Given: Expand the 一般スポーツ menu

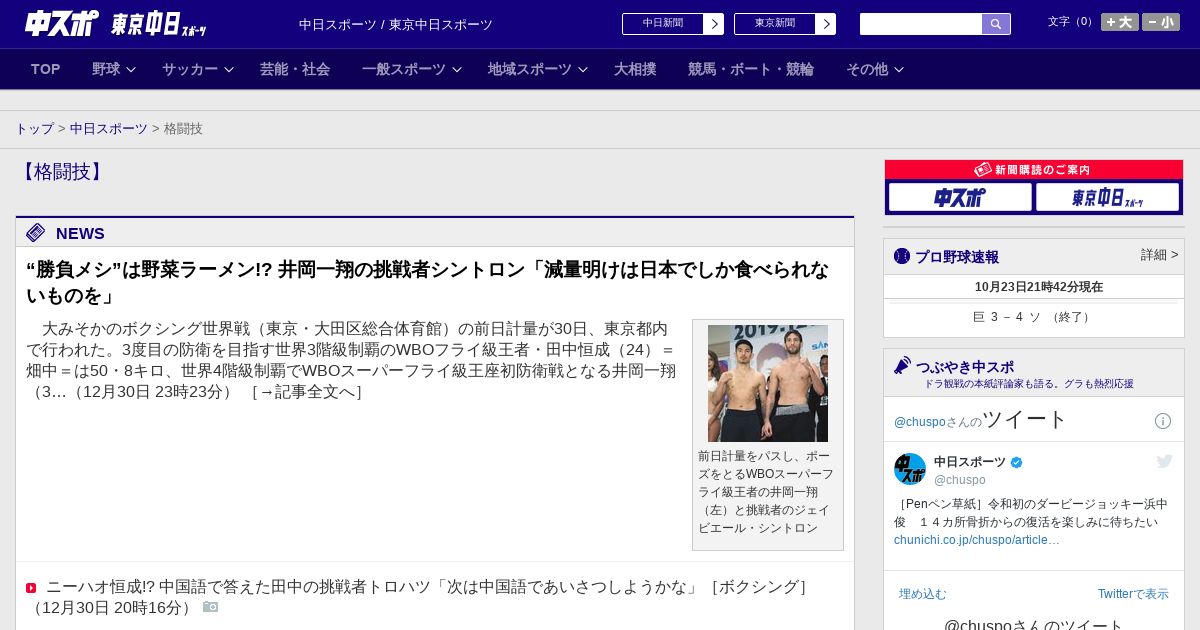Looking at the screenshot, I should point(412,69).
